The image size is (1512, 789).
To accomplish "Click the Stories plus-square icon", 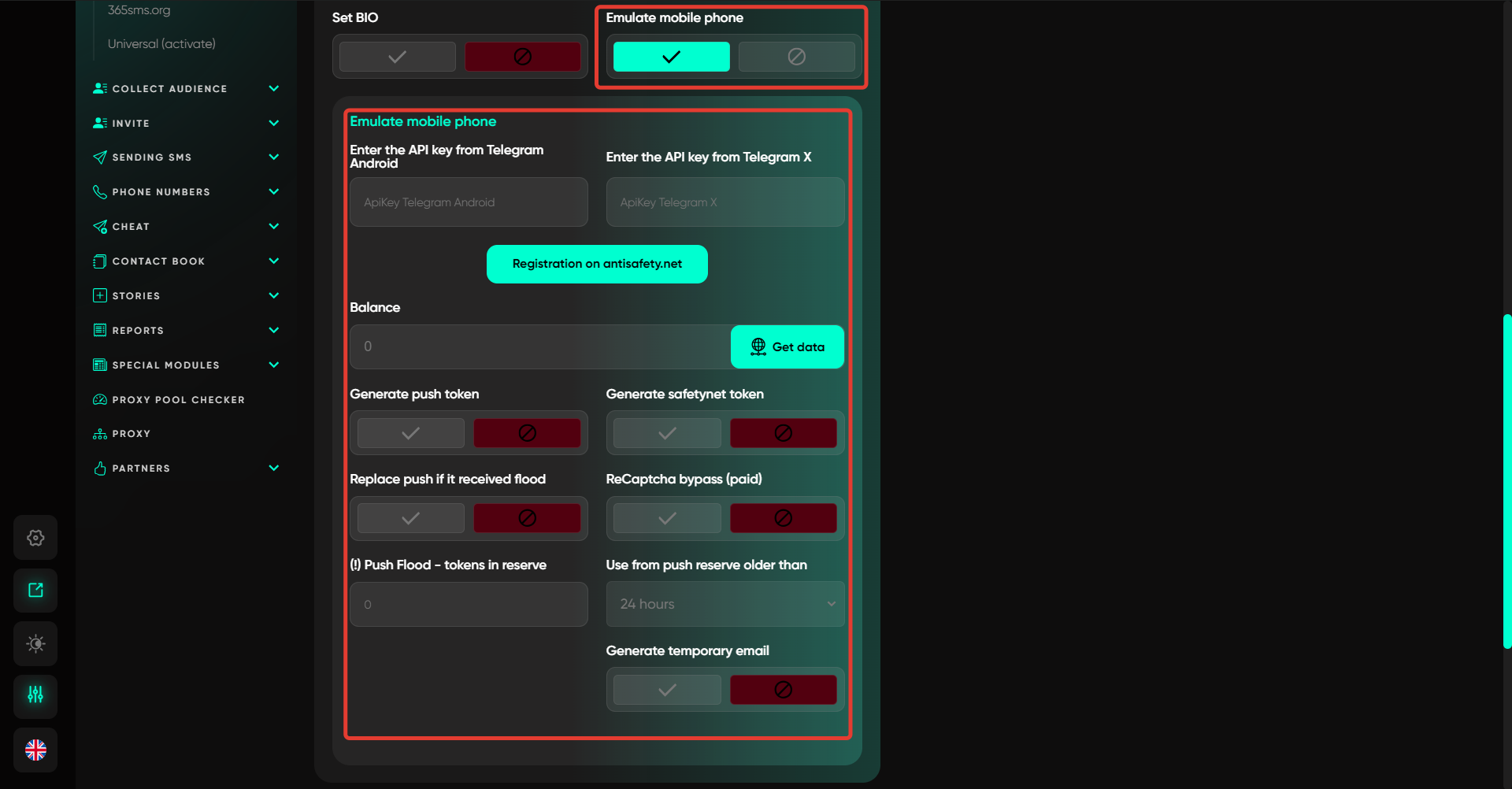I will pos(100,296).
